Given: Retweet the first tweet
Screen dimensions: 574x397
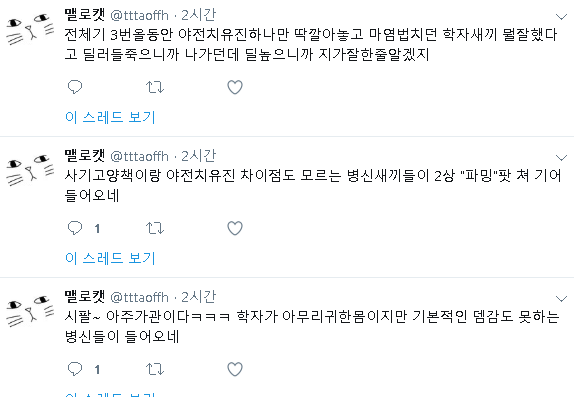Looking at the screenshot, I should [155, 87].
